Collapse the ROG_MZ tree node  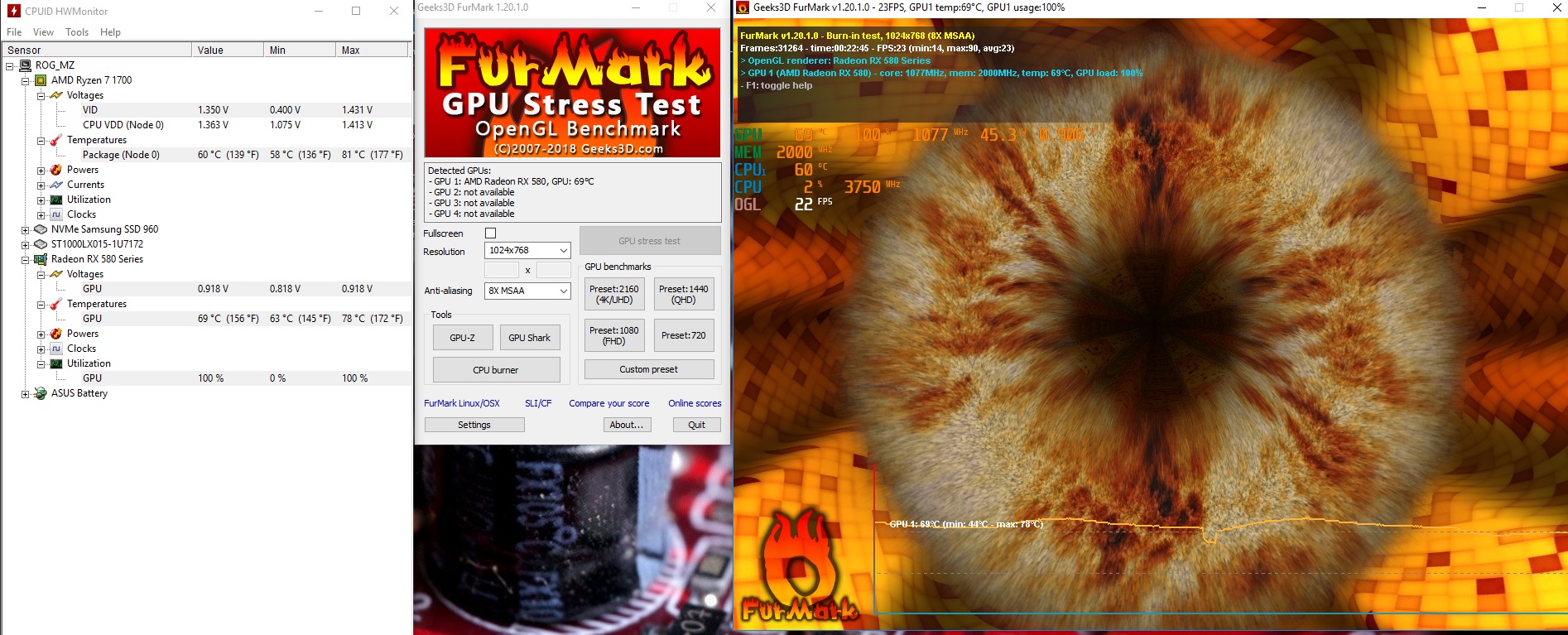10,65
